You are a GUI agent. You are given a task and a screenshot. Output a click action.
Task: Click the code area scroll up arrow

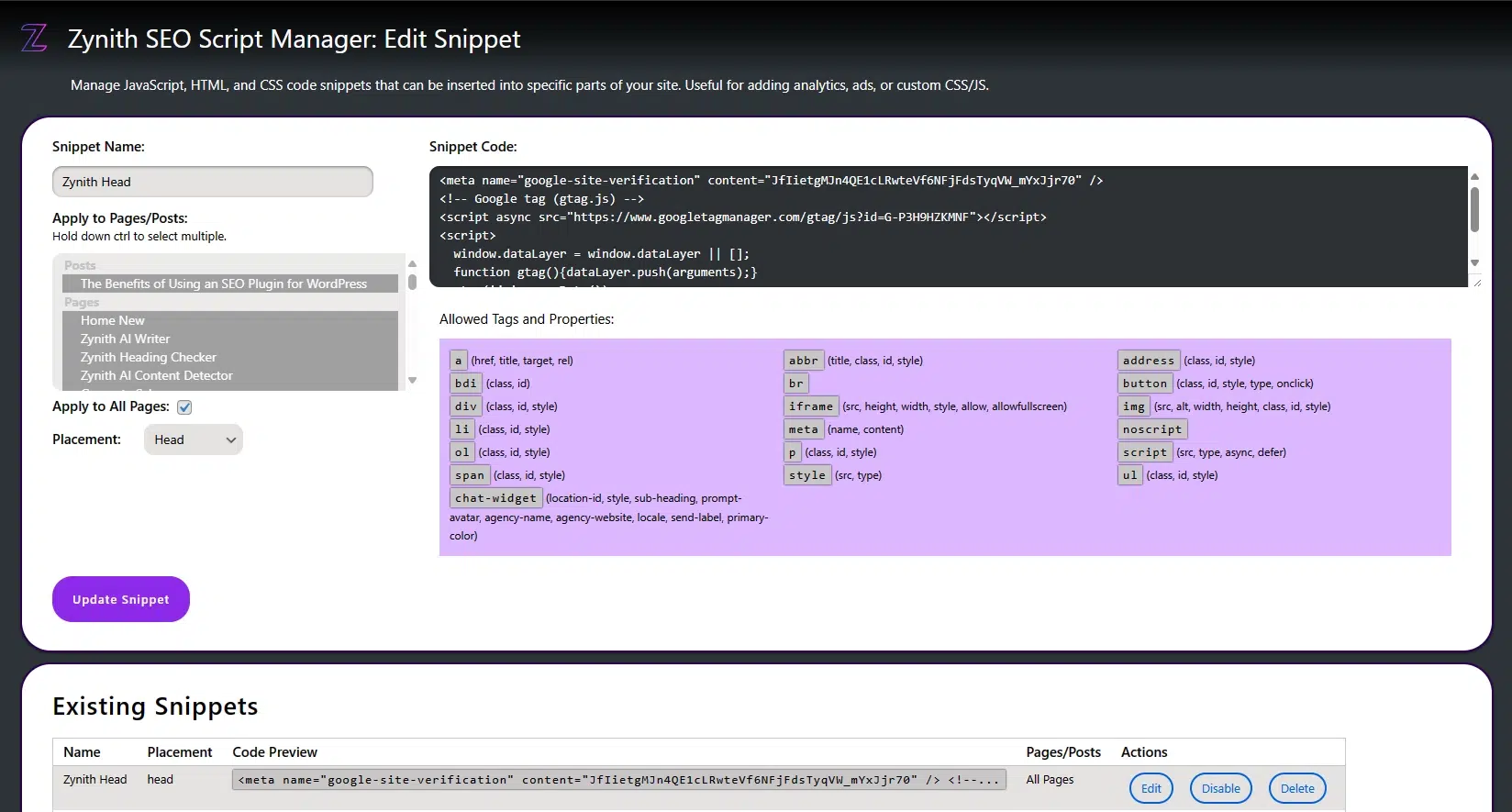coord(1474,176)
